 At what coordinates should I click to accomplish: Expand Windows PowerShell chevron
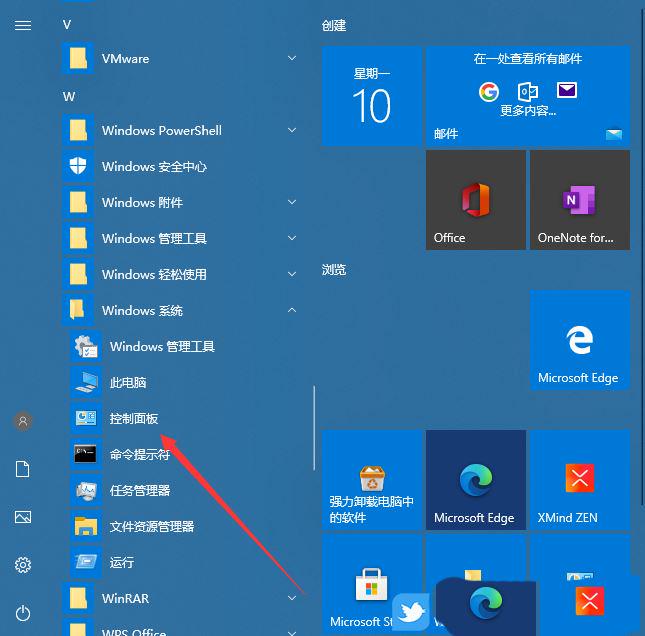pyautogui.click(x=292, y=130)
